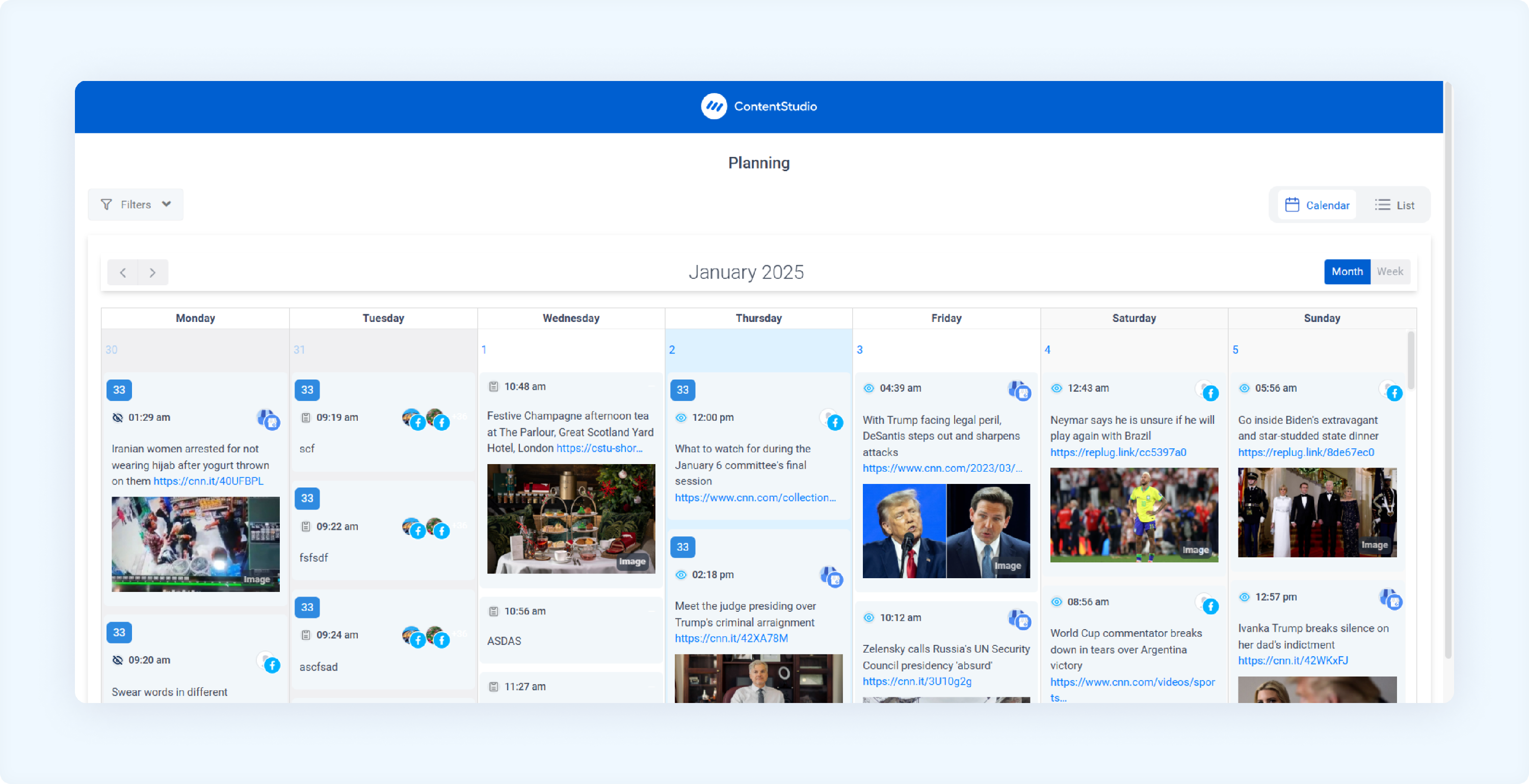The height and width of the screenshot is (784, 1529).
Task: Open the yogurt incident image thumbnail
Action: tap(195, 544)
